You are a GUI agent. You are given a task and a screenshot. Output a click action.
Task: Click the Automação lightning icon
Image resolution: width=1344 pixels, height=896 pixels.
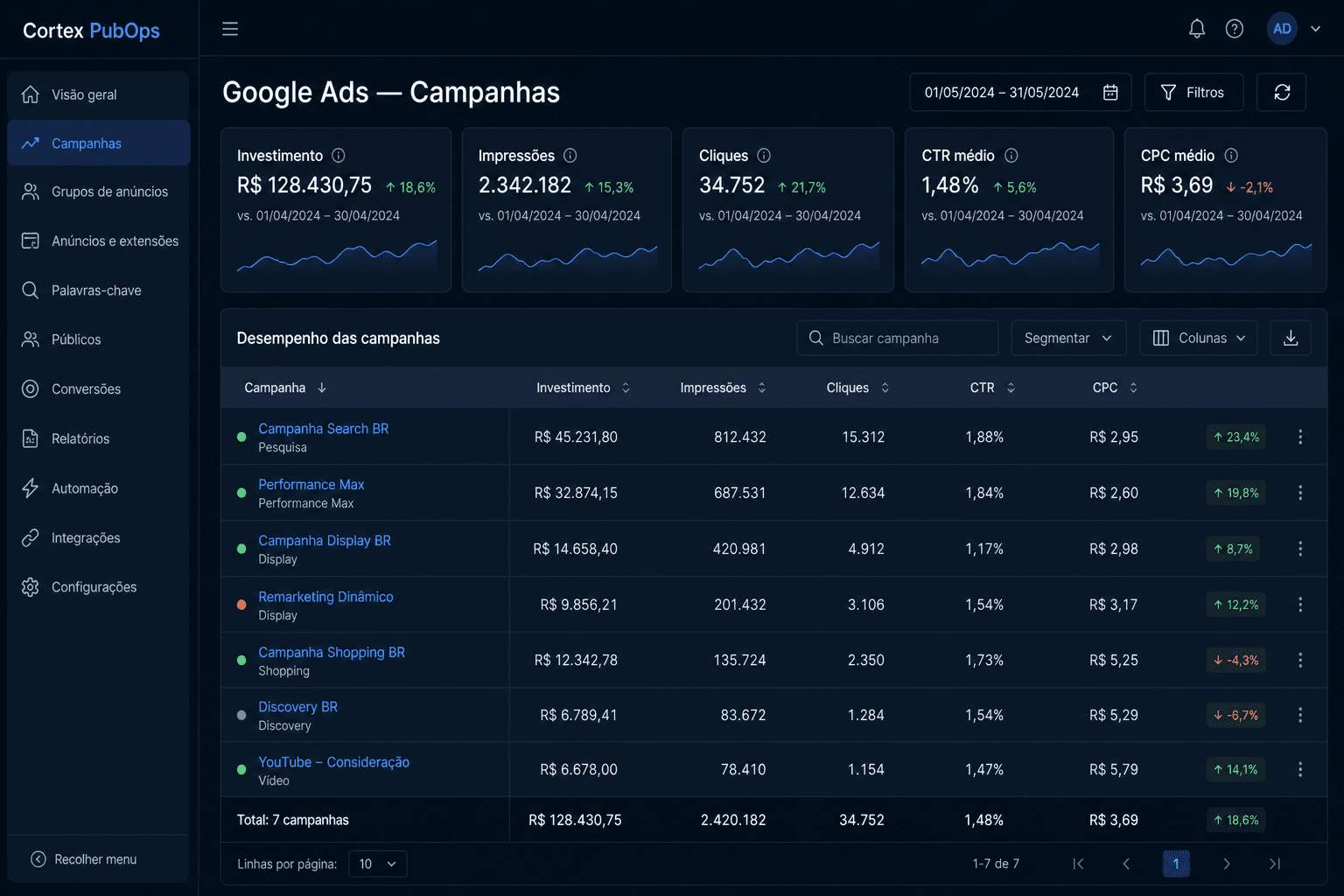(31, 488)
